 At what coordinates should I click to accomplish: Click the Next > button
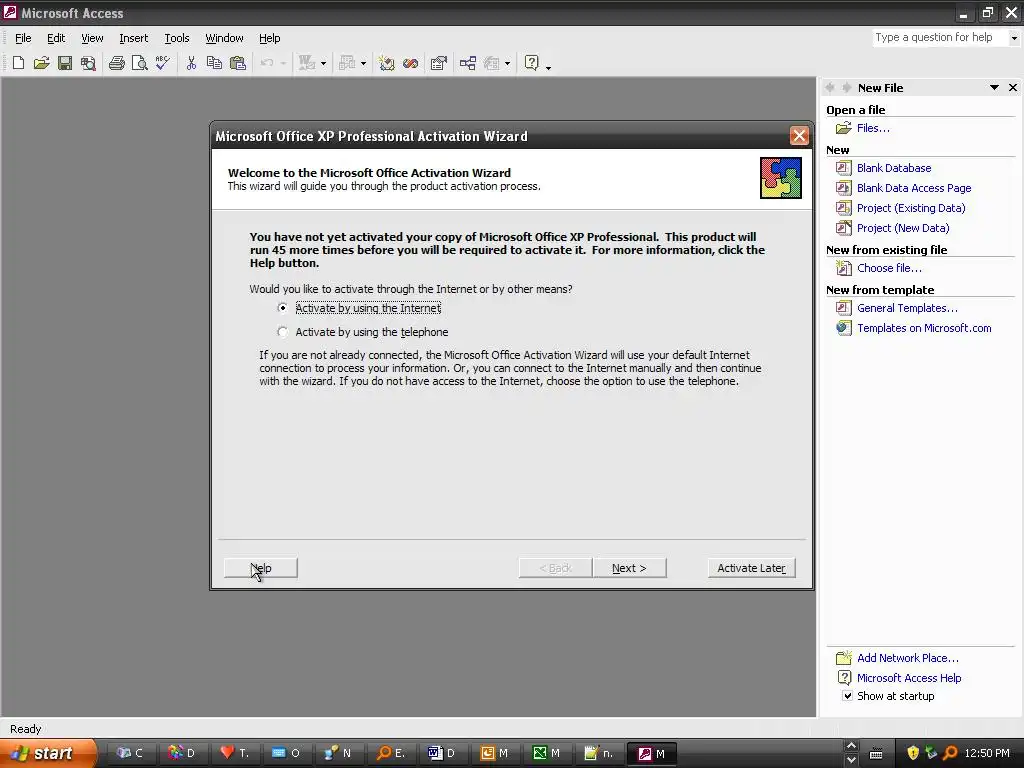[x=629, y=568]
